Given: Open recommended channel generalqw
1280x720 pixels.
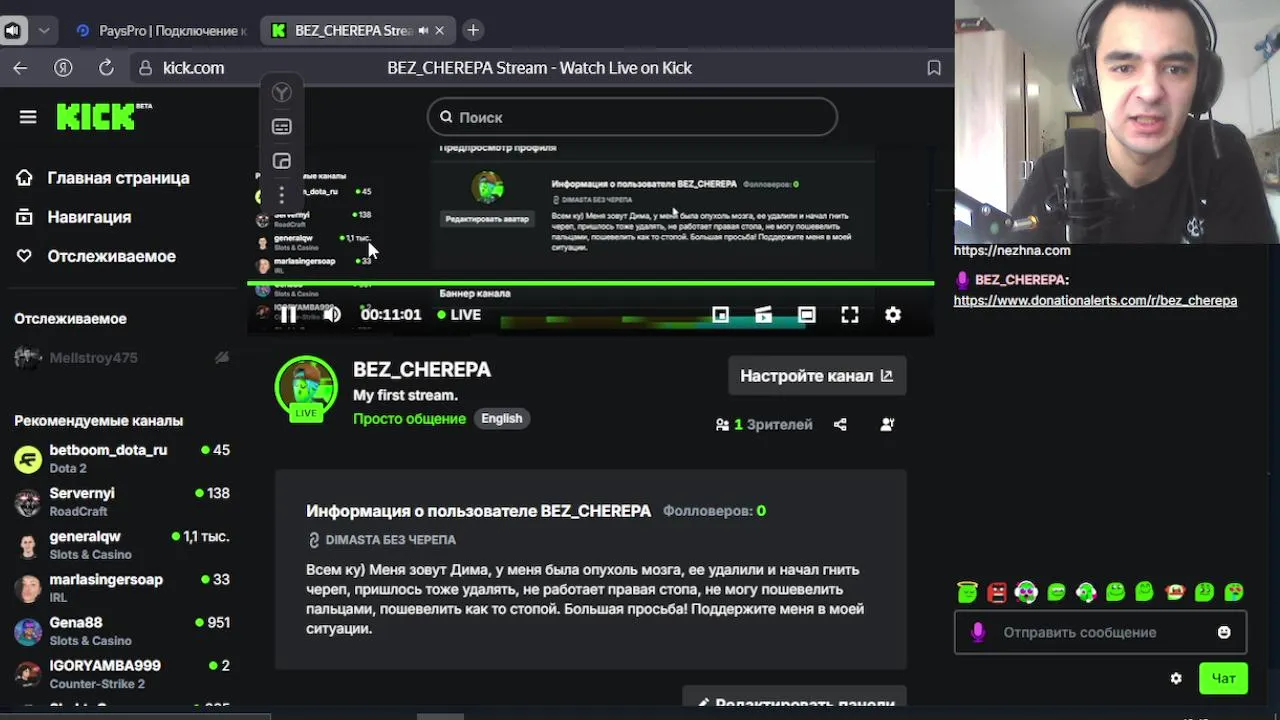Looking at the screenshot, I should (x=122, y=545).
